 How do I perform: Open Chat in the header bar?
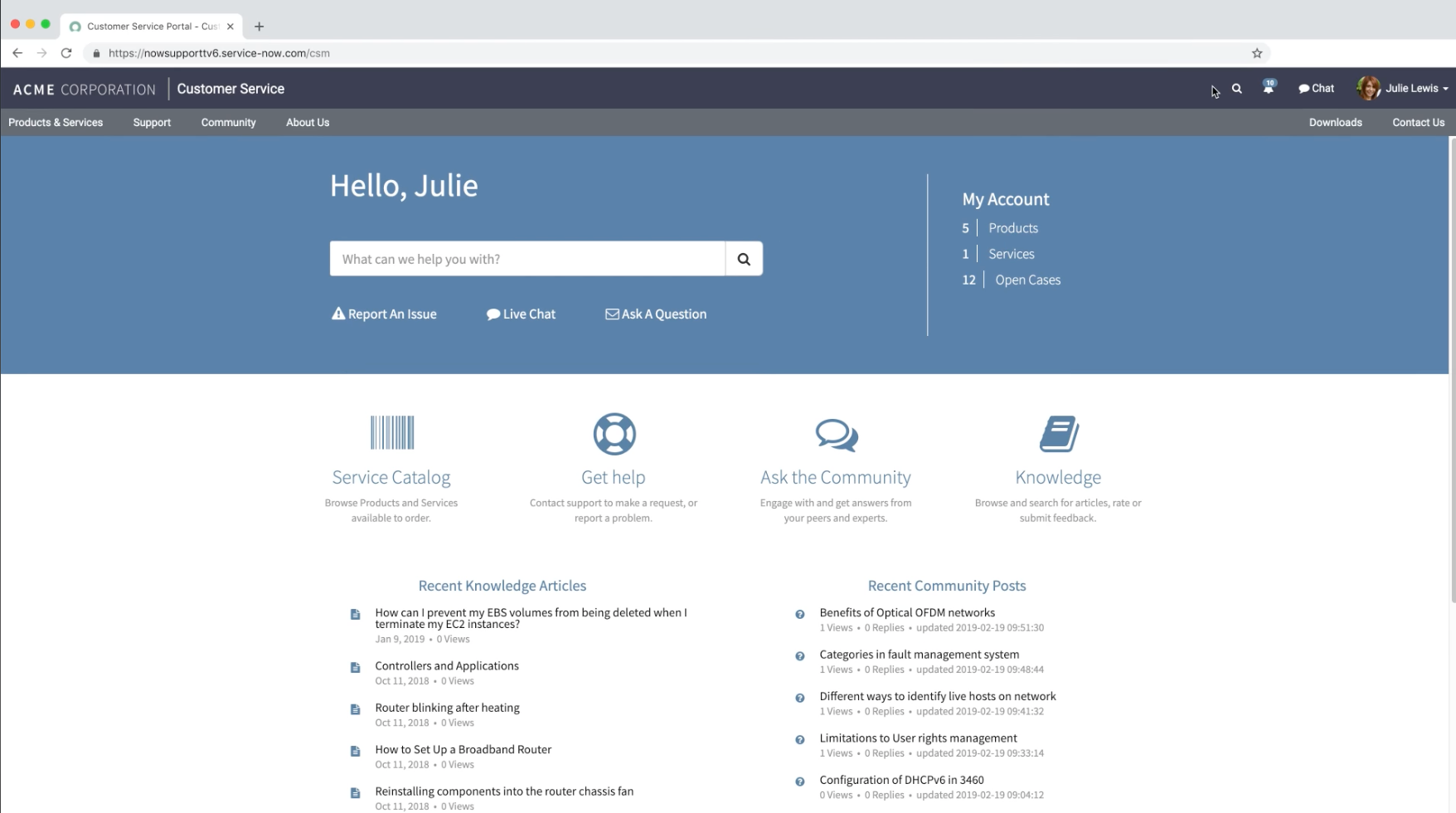coord(1316,88)
